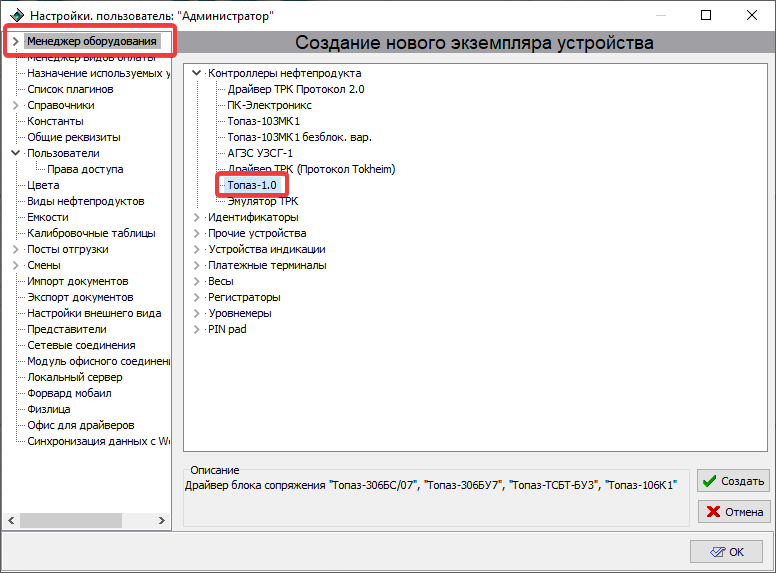The image size is (776, 573).
Task: Select Драйвер ТРК Протокол 2.0 device
Action: 296,89
